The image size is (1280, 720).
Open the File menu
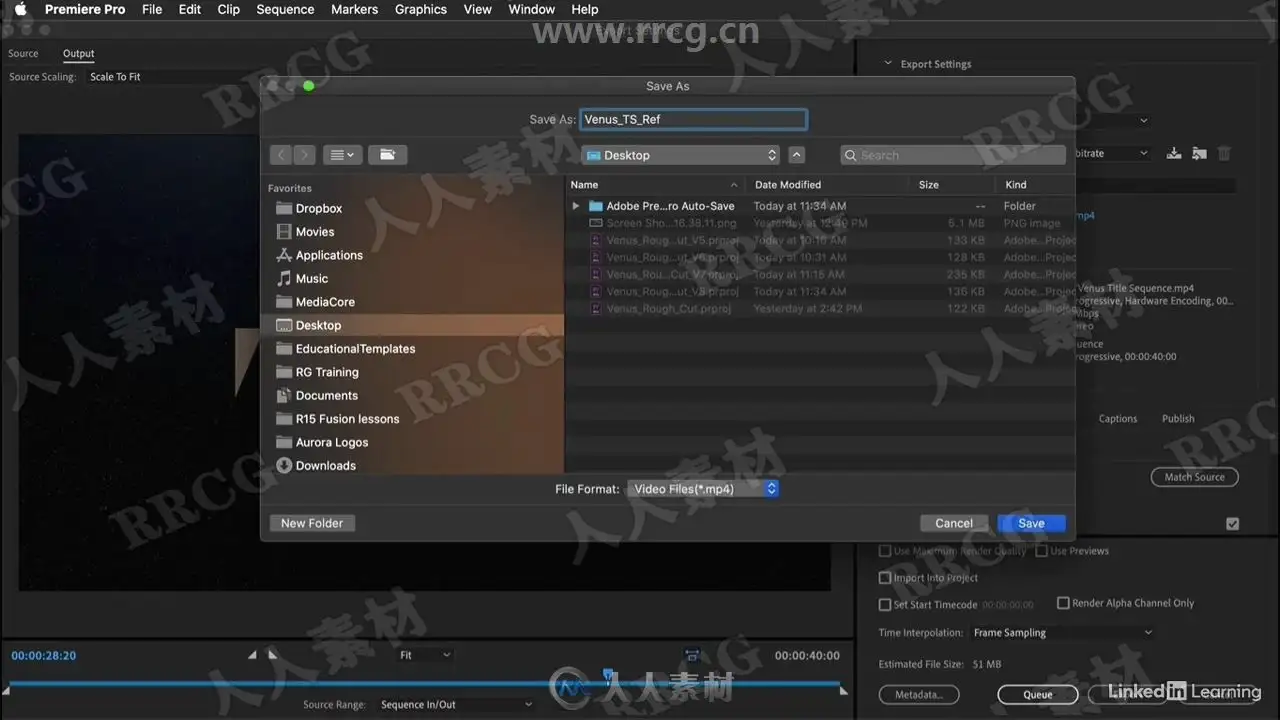tap(152, 9)
